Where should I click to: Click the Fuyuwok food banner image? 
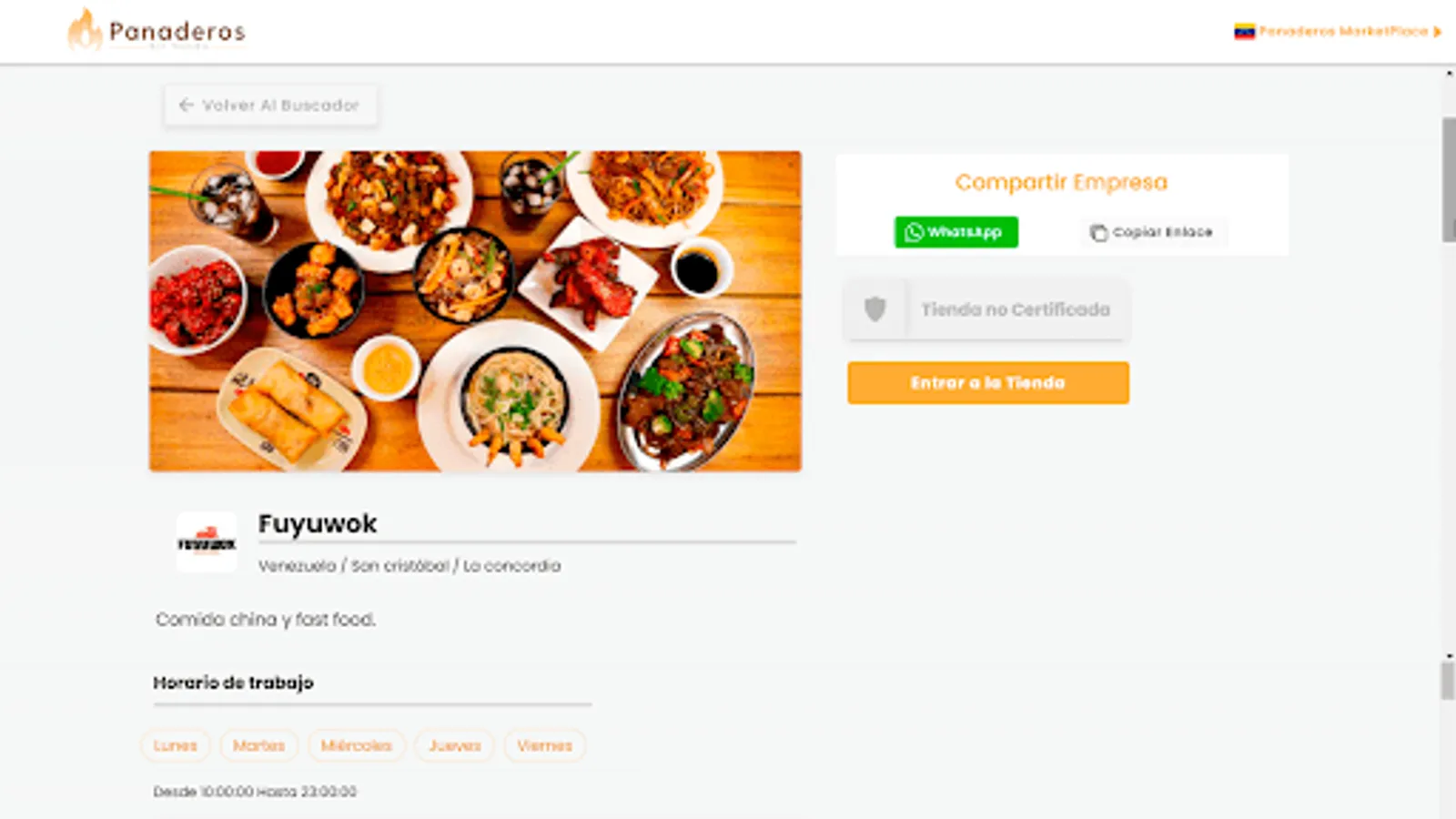coord(475,311)
